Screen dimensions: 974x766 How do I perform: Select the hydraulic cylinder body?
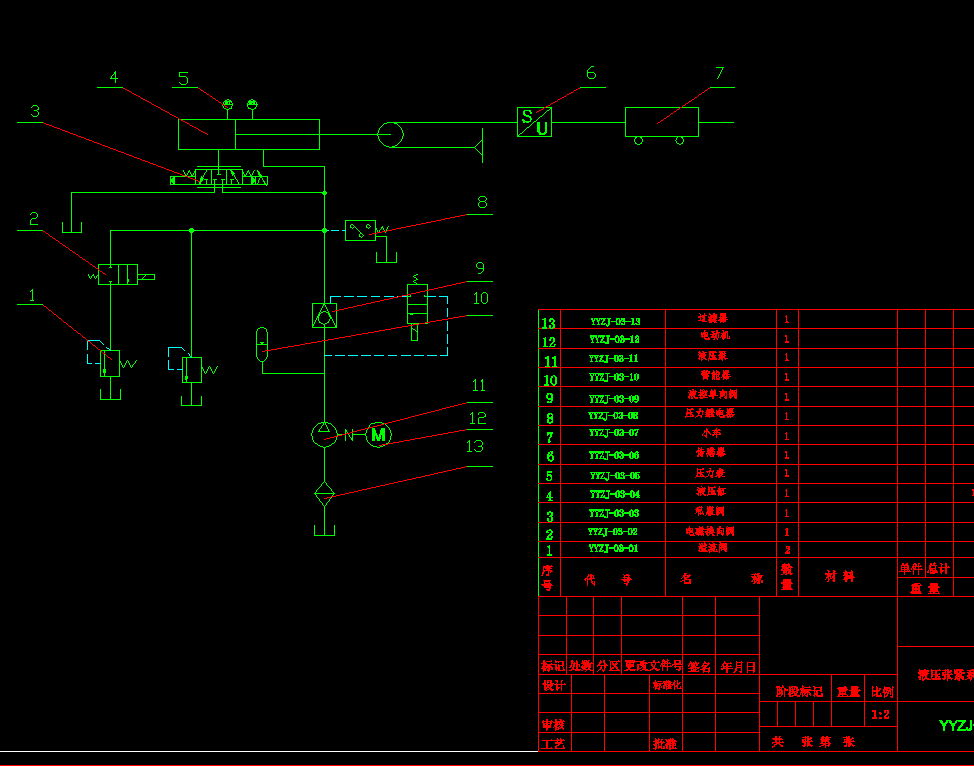(248, 134)
